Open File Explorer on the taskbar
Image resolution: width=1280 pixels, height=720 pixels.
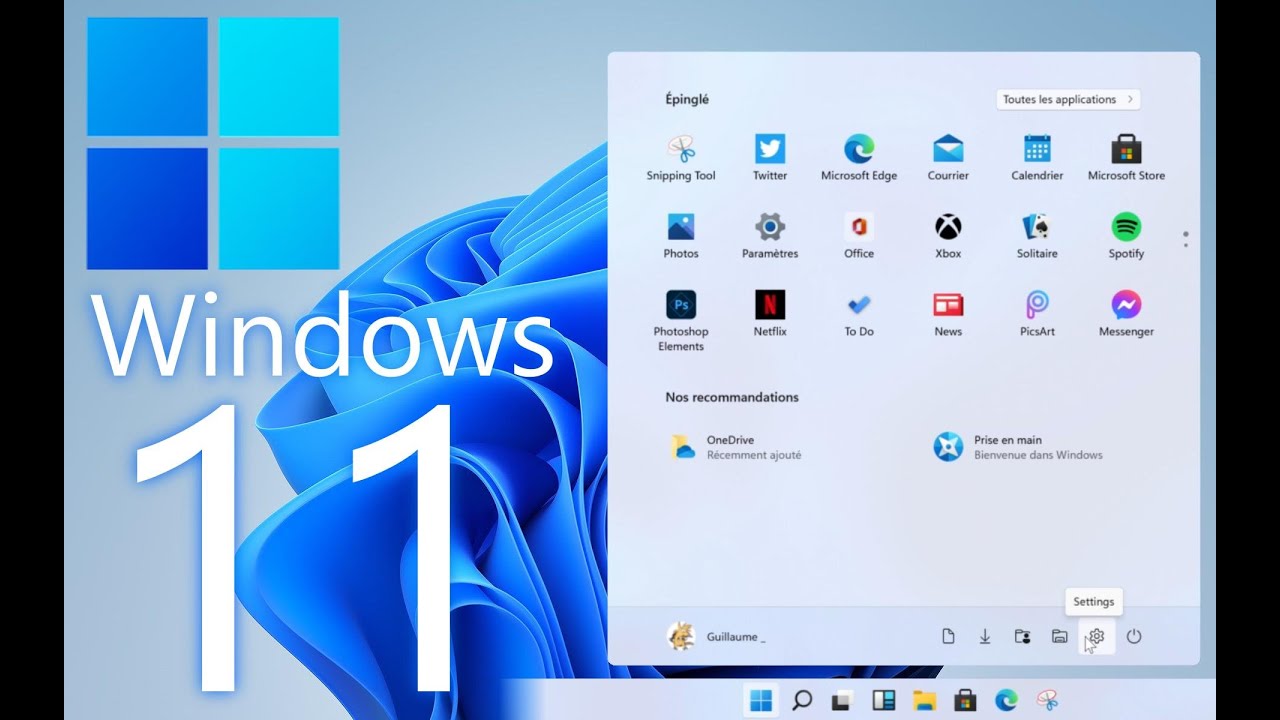tap(924, 700)
